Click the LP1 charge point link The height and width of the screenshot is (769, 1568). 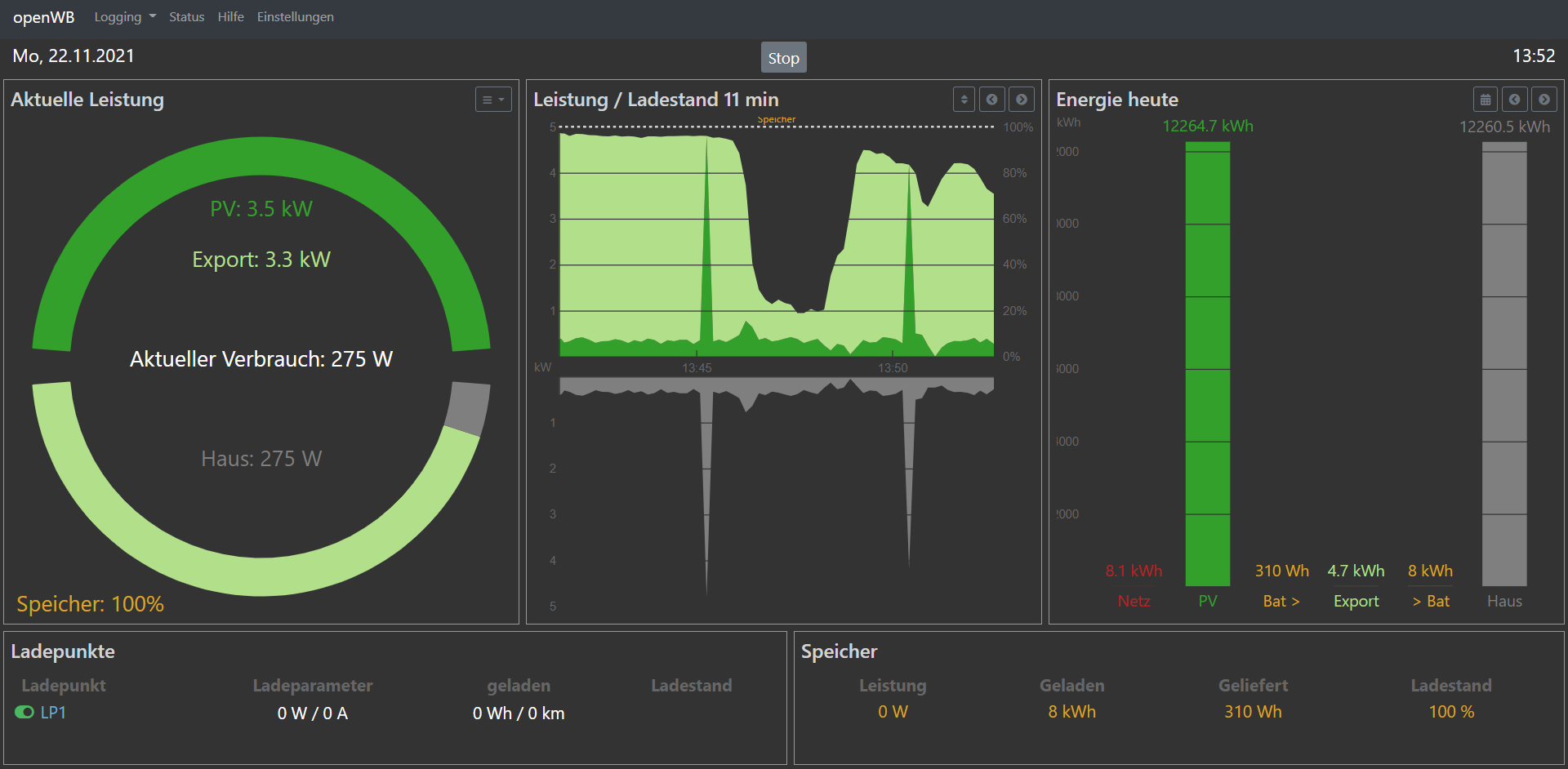click(53, 713)
